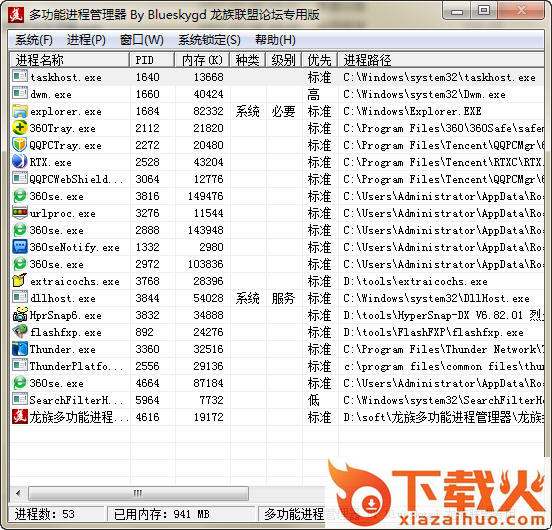The height and width of the screenshot is (530, 552).
Task: Open the 系统(F) menu
Action: pyautogui.click(x=34, y=40)
